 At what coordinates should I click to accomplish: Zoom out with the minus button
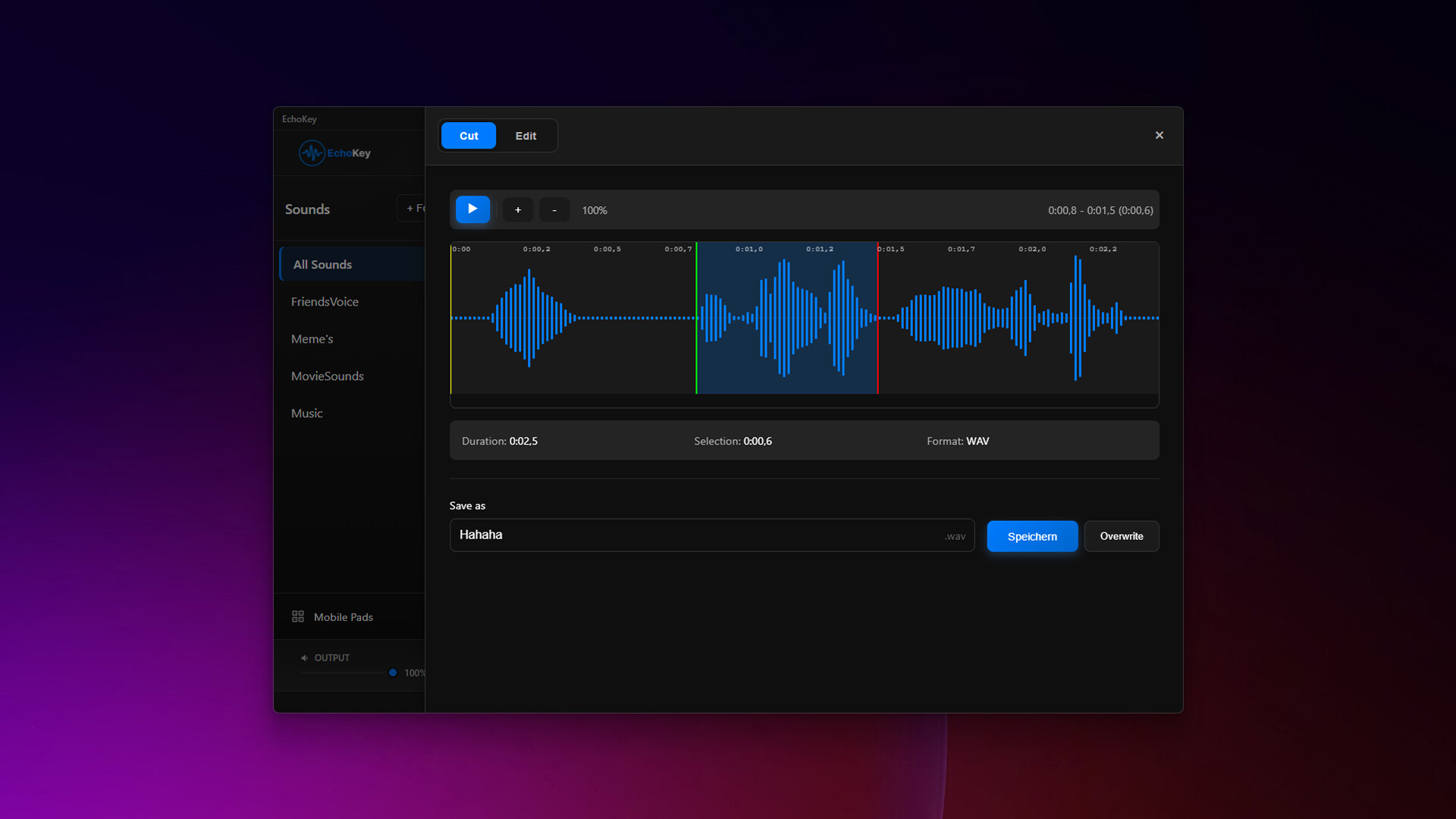554,210
